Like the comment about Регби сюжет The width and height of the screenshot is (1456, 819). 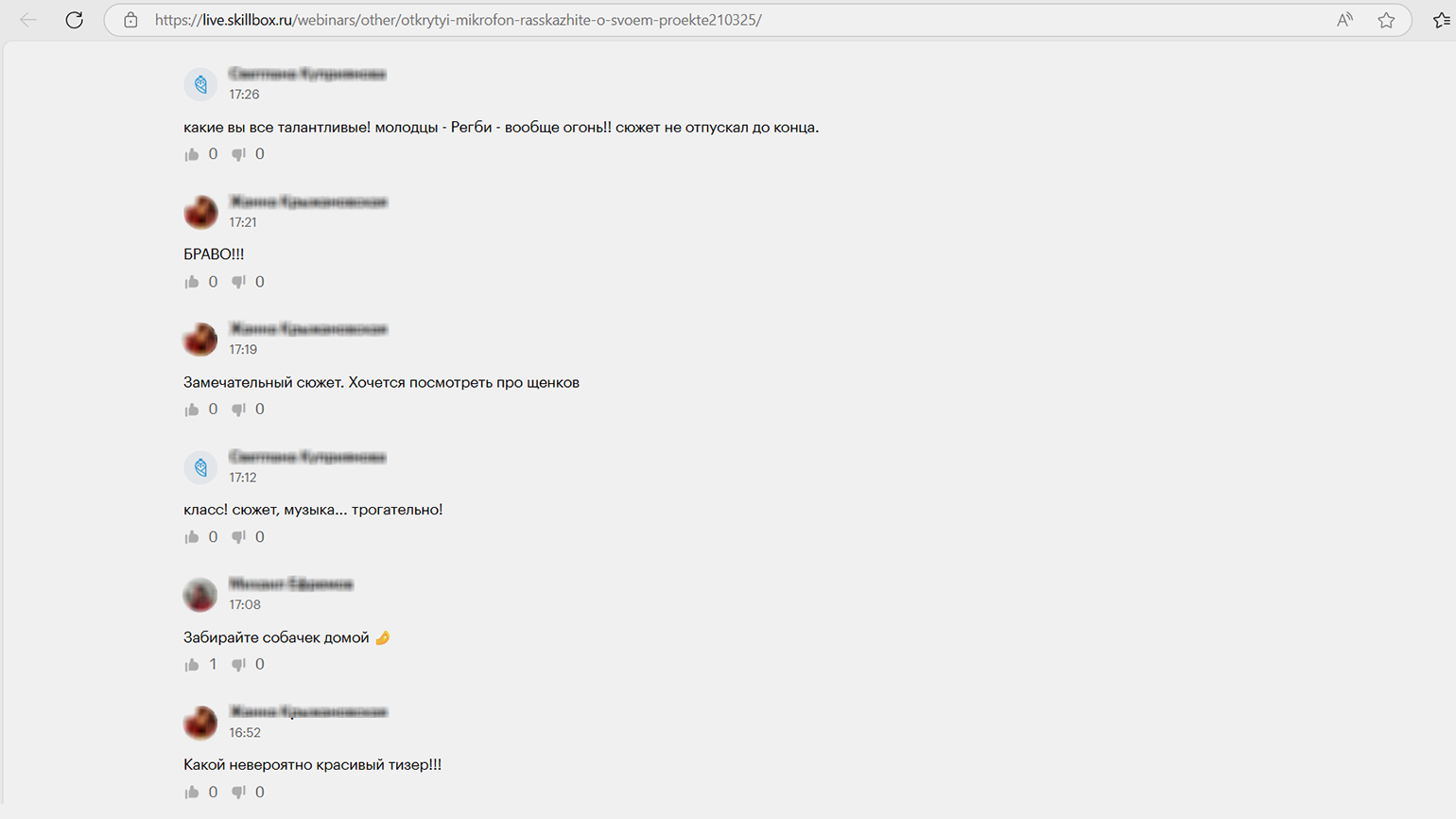click(x=192, y=154)
